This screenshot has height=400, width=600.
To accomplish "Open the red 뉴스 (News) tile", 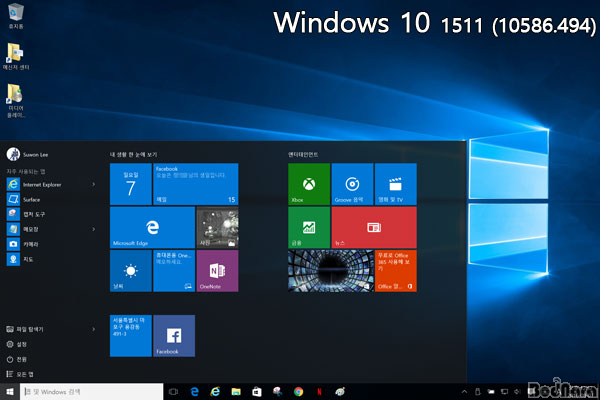I will (x=374, y=227).
